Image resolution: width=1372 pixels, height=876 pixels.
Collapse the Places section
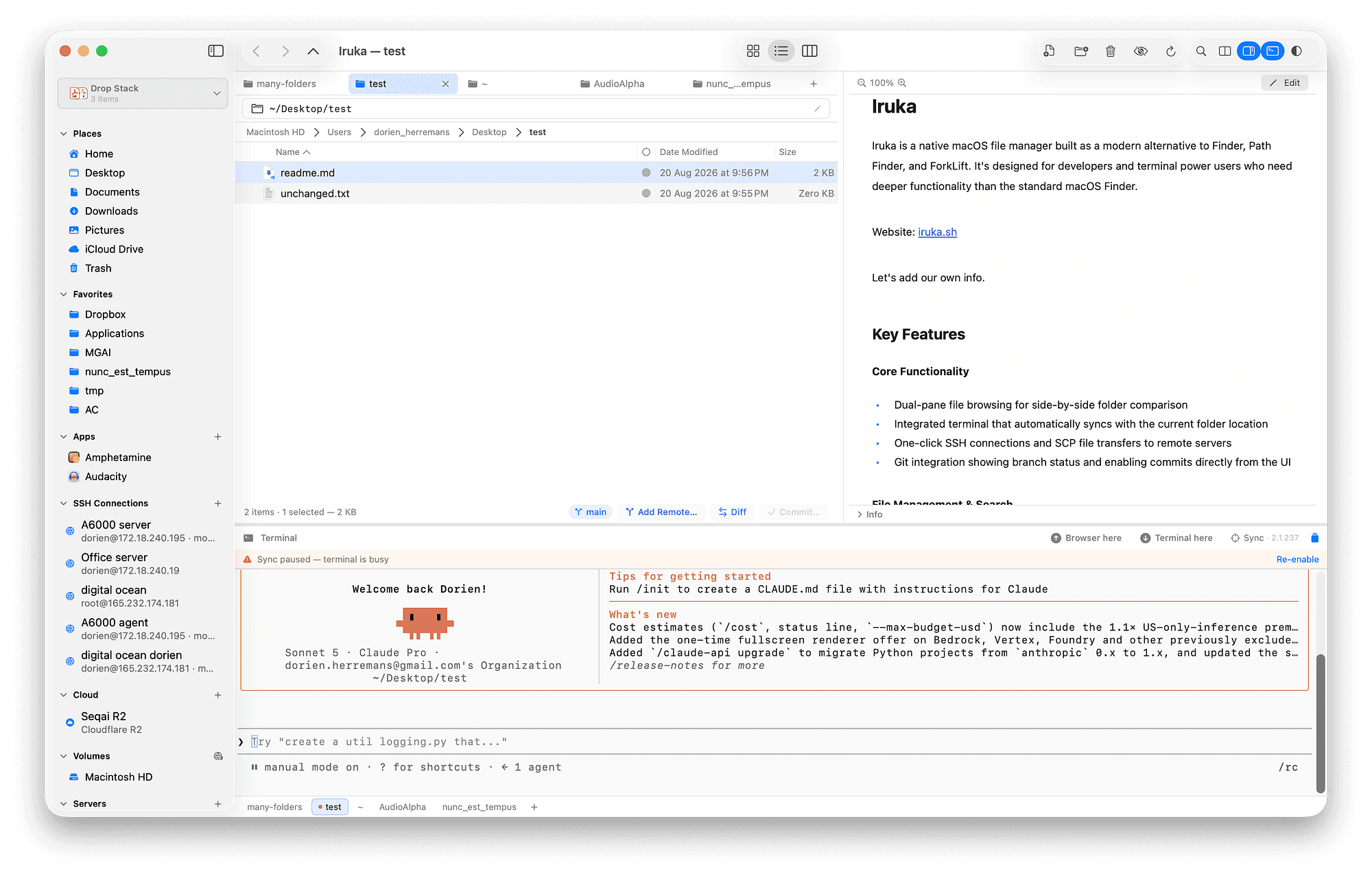point(64,134)
